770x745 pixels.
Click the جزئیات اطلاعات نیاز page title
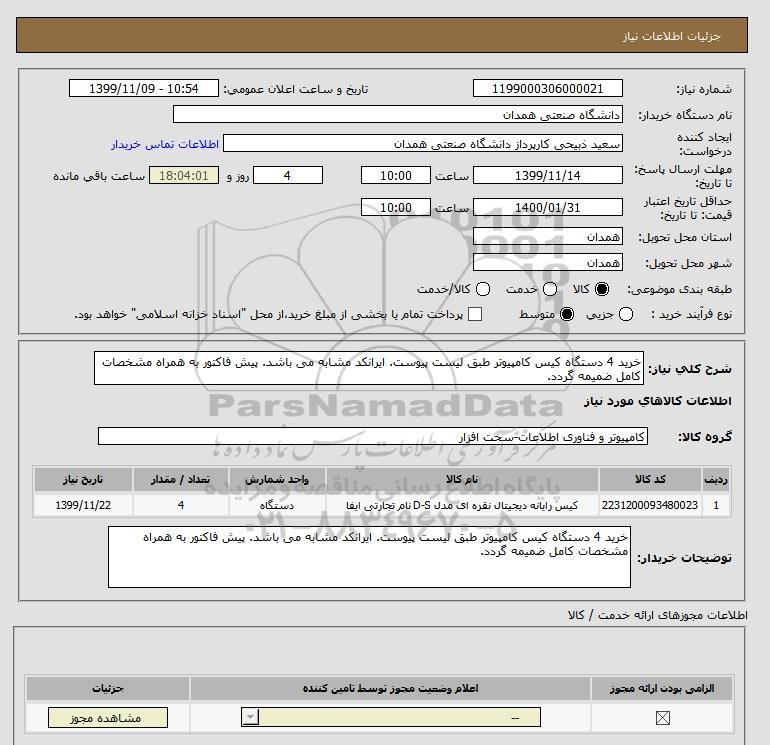coord(671,36)
